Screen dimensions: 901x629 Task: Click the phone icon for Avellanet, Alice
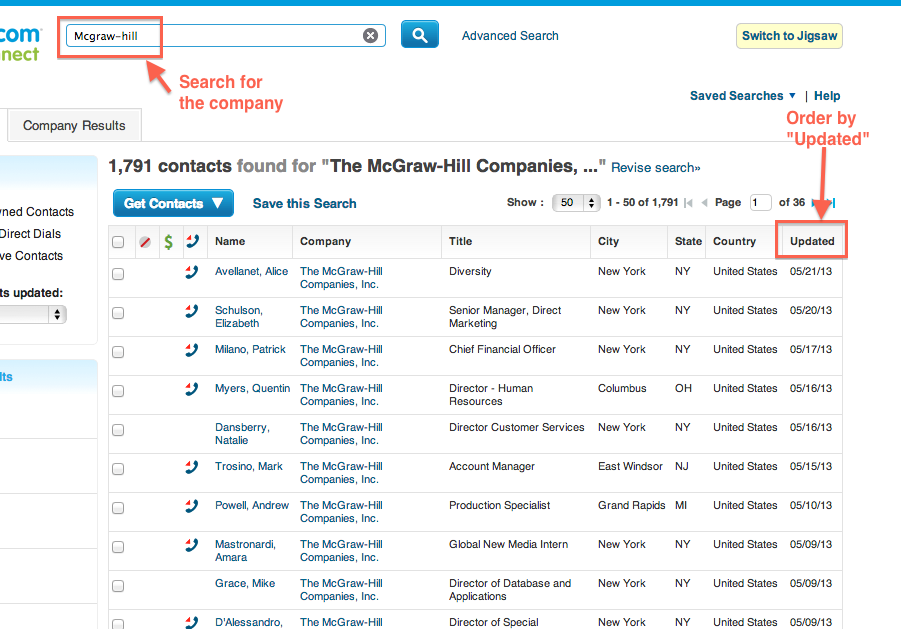[x=191, y=272]
